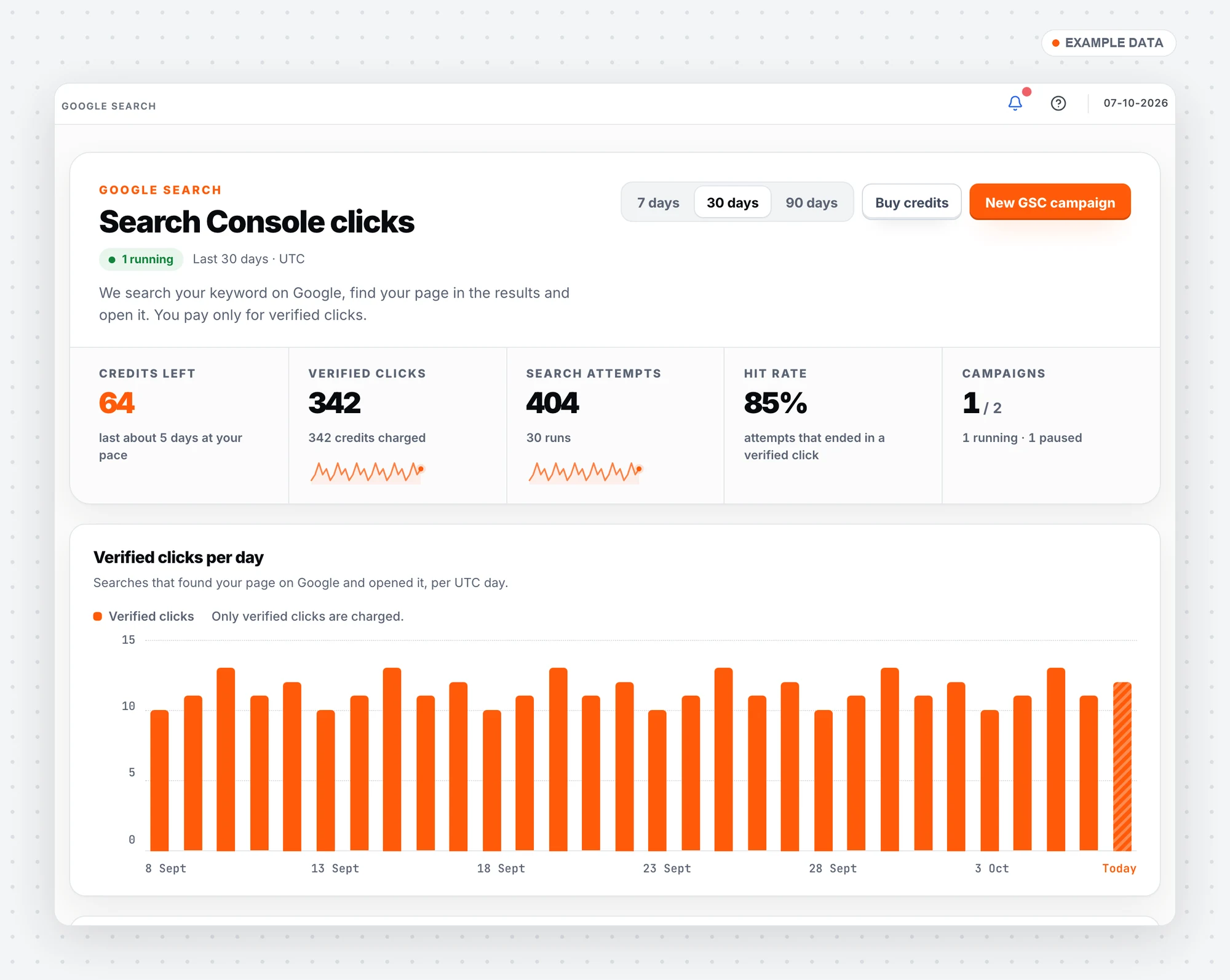The height and width of the screenshot is (980, 1230).
Task: Click the '30 runs' text
Action: [549, 438]
